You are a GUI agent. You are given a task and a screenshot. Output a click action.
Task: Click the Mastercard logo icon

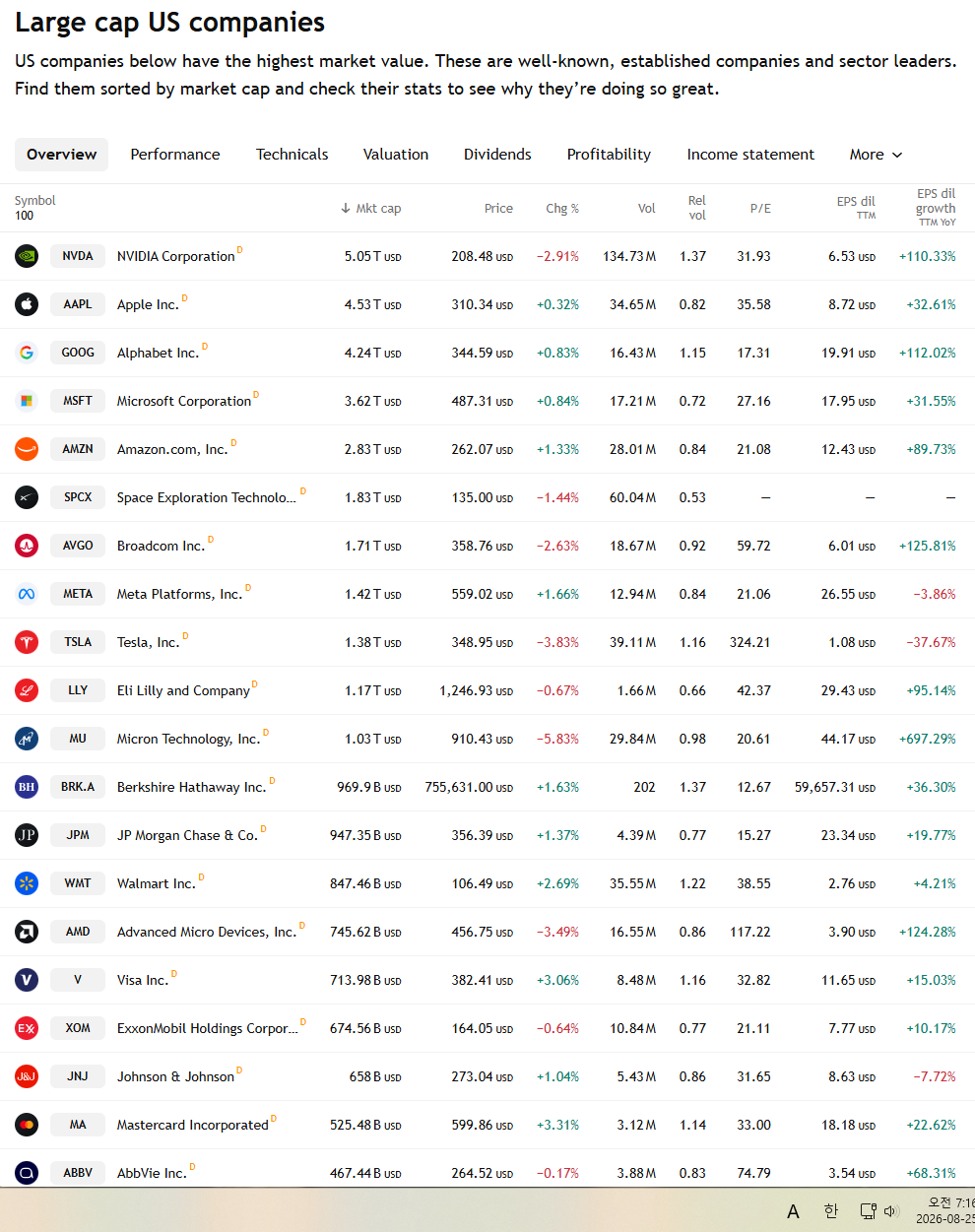[27, 1125]
